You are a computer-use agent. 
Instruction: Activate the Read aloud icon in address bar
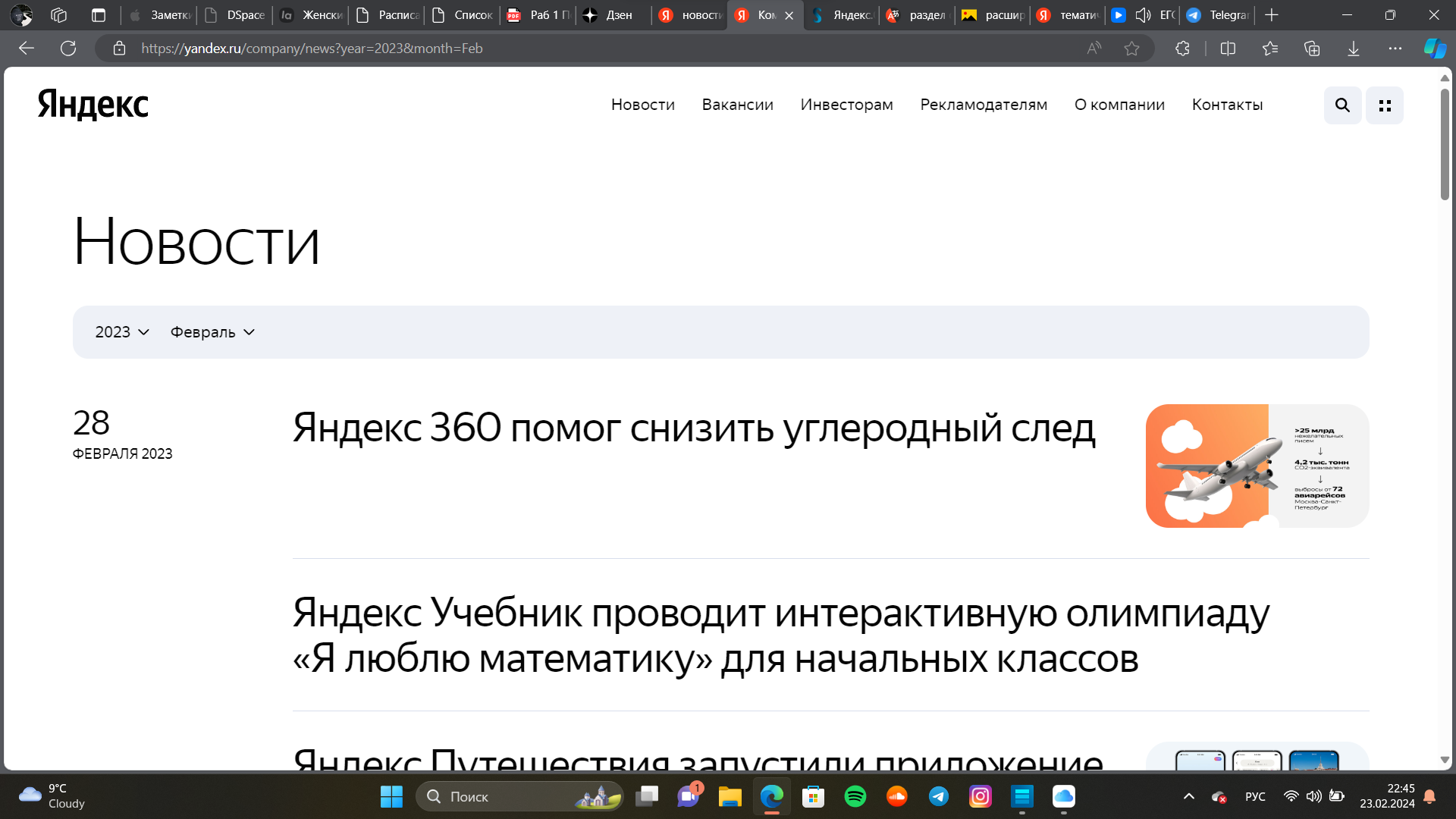1094,49
